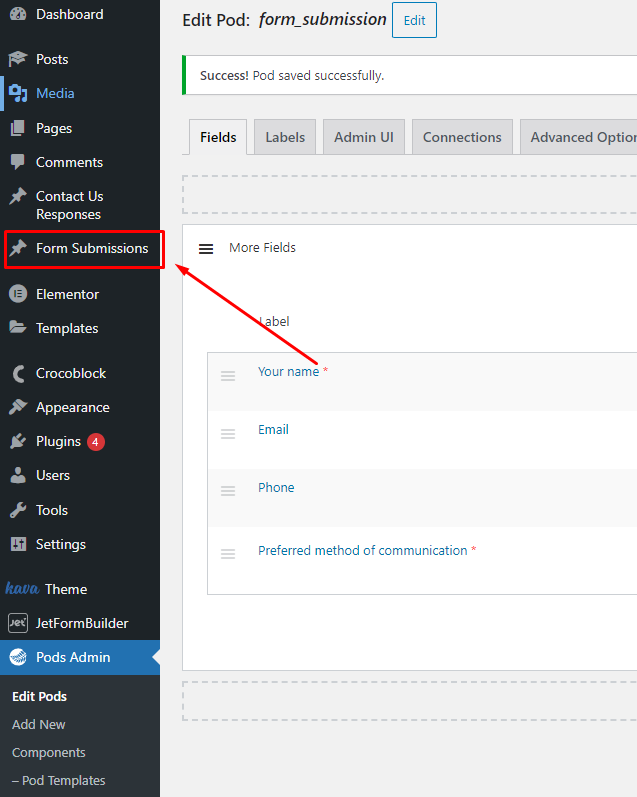Viewport: 637px width, 797px height.
Task: Open Add New under Pods Admin
Action: click(39, 724)
